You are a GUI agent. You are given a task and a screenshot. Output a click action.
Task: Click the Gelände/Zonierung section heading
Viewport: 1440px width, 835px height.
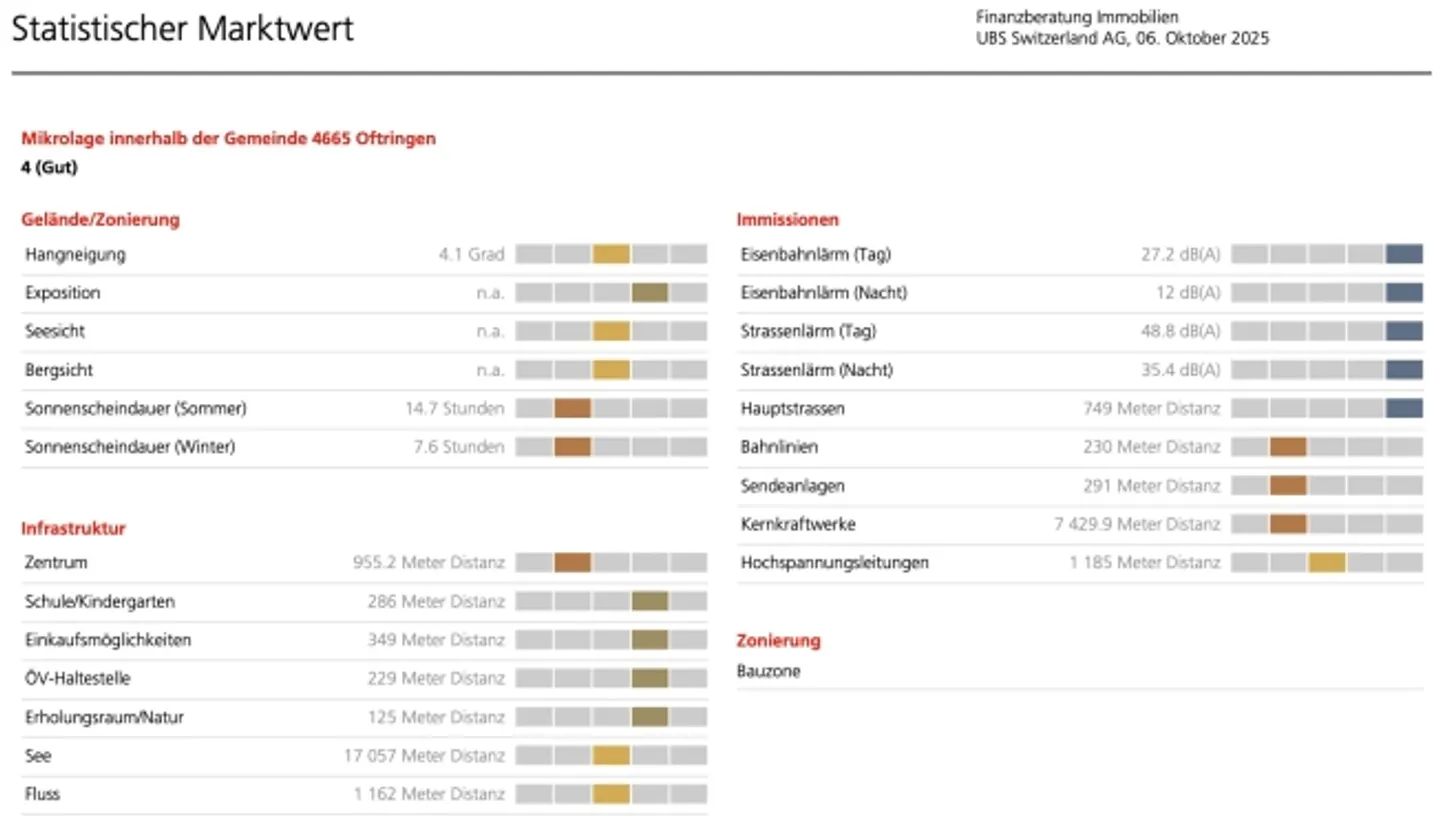click(x=100, y=220)
